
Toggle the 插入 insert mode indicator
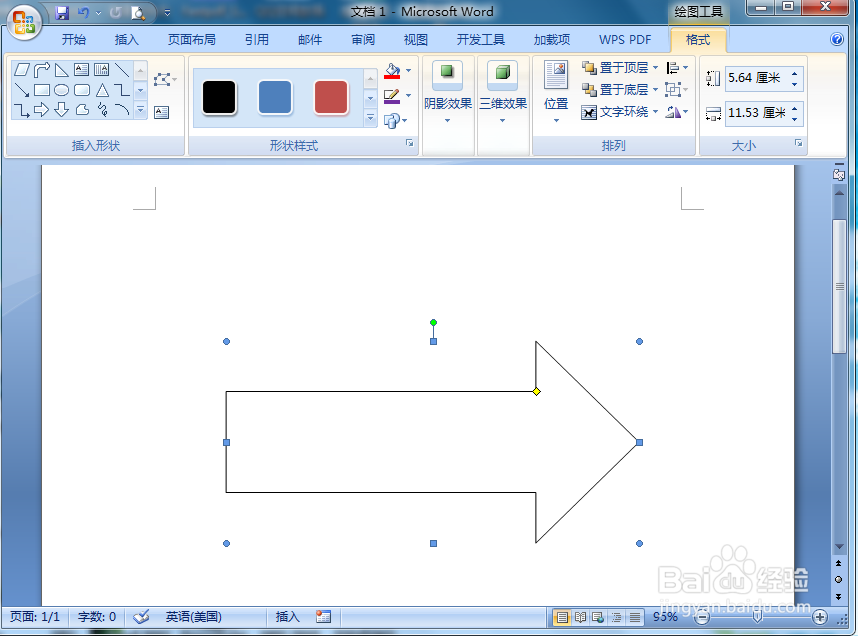(x=287, y=617)
